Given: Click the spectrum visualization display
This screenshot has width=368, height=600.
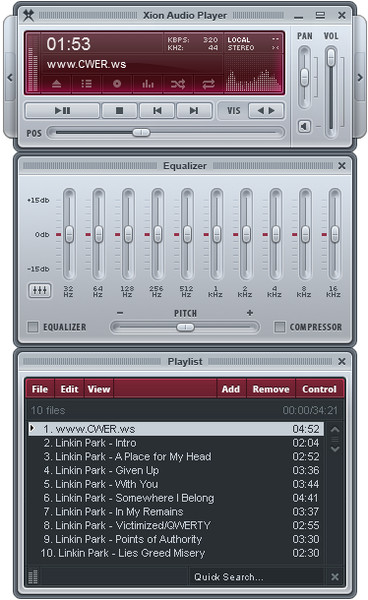Looking at the screenshot, I should coord(253,80).
